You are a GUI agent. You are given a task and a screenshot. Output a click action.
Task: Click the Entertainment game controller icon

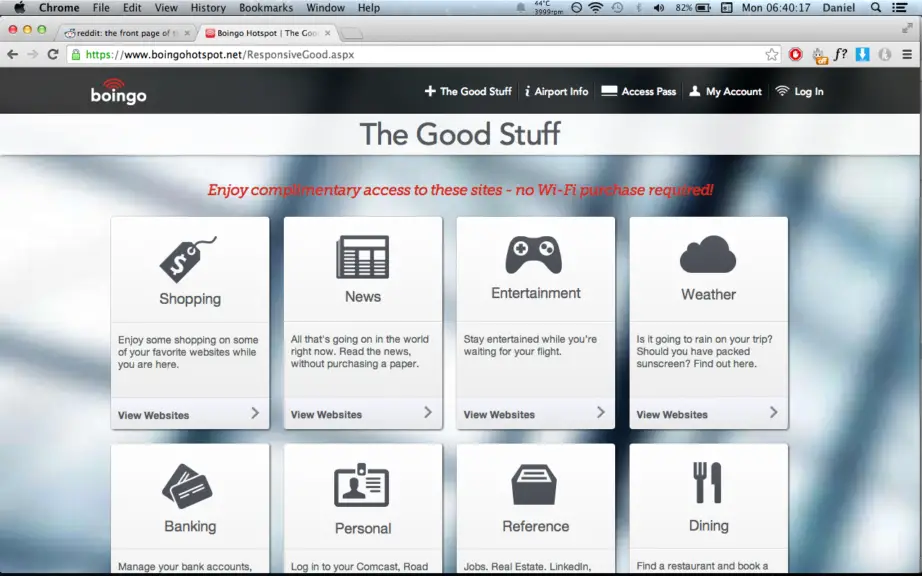[x=534, y=254]
